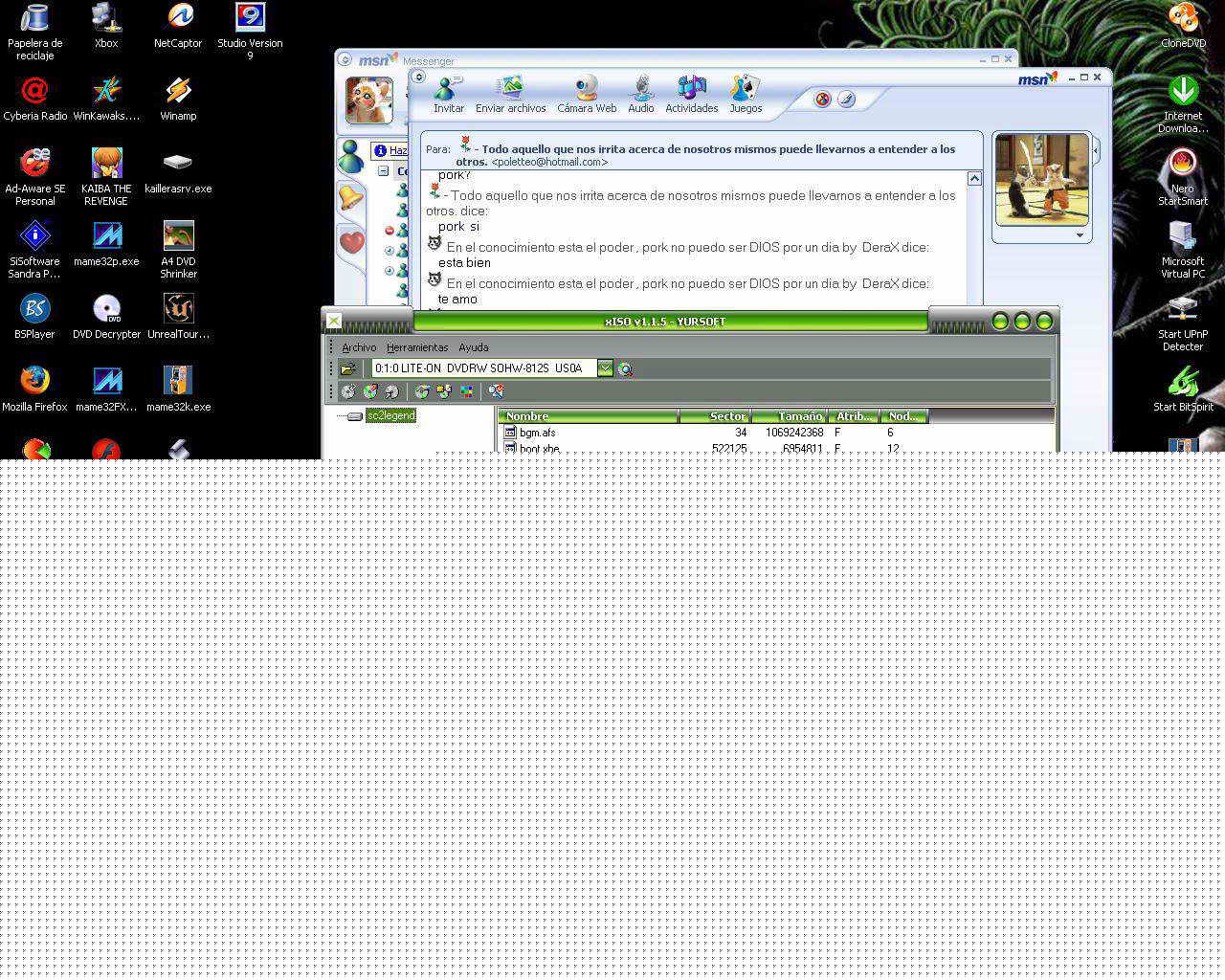
Task: Open the xISO Ayuda menu
Action: tap(473, 347)
